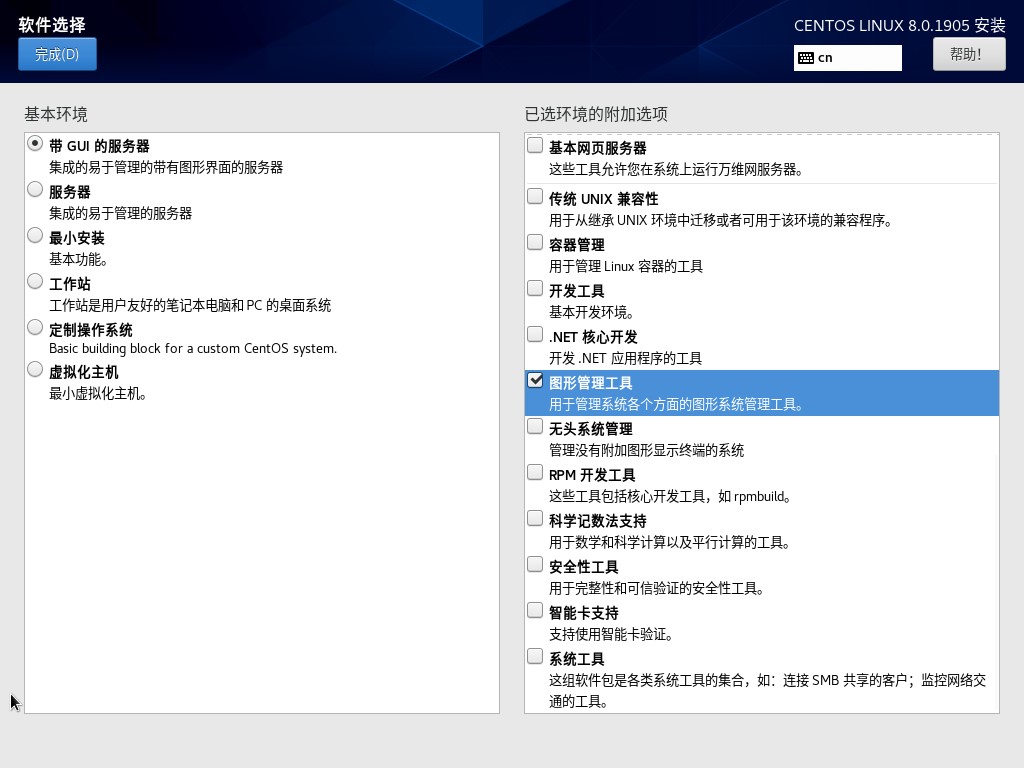This screenshot has height=768, width=1024.
Task: Uncheck the 图形管理工具 checkbox
Action: pyautogui.click(x=535, y=380)
